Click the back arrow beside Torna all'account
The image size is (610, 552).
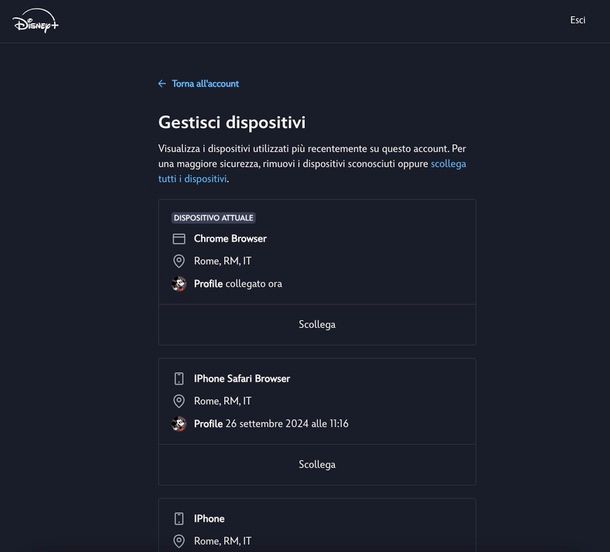click(162, 84)
